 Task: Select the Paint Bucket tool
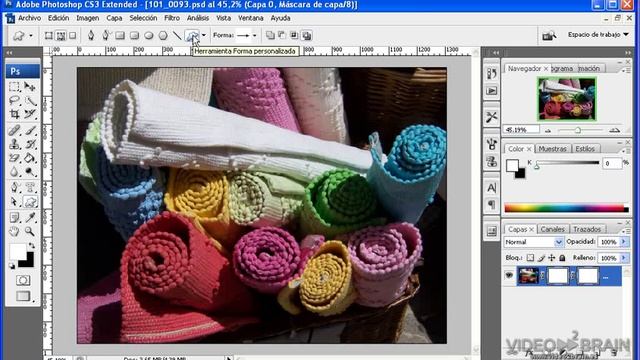[30, 158]
